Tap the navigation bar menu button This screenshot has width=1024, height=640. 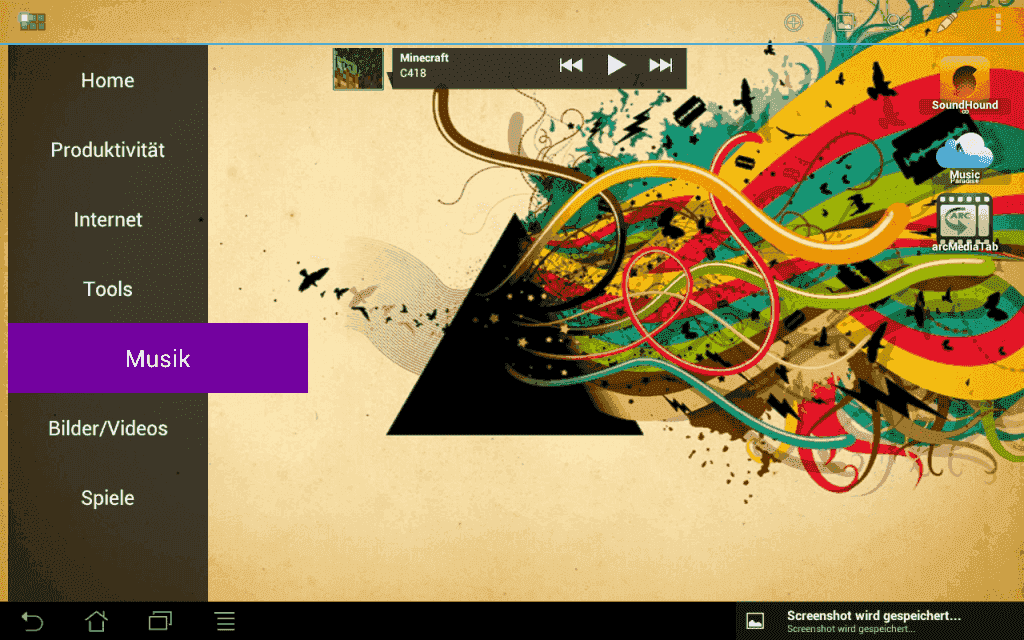click(x=225, y=621)
